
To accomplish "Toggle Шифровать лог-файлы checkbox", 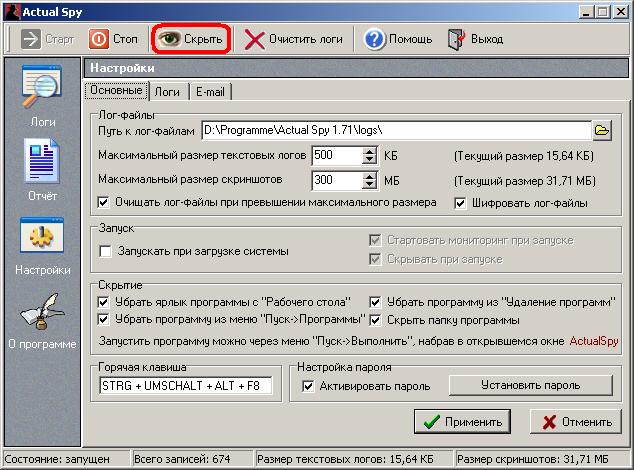I will [460, 203].
